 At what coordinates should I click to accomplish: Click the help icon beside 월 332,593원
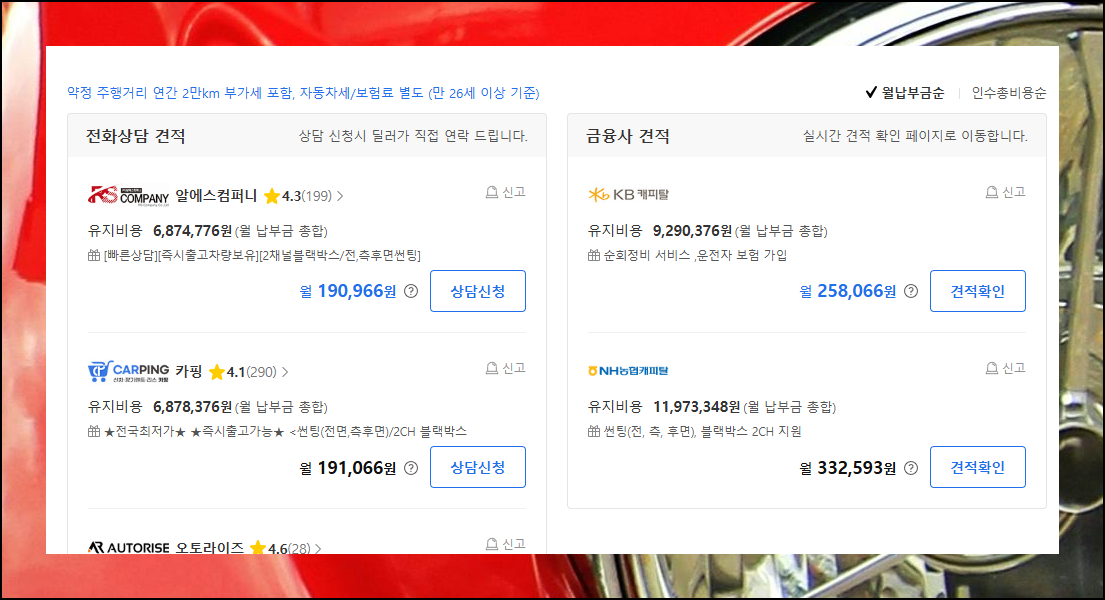click(910, 467)
